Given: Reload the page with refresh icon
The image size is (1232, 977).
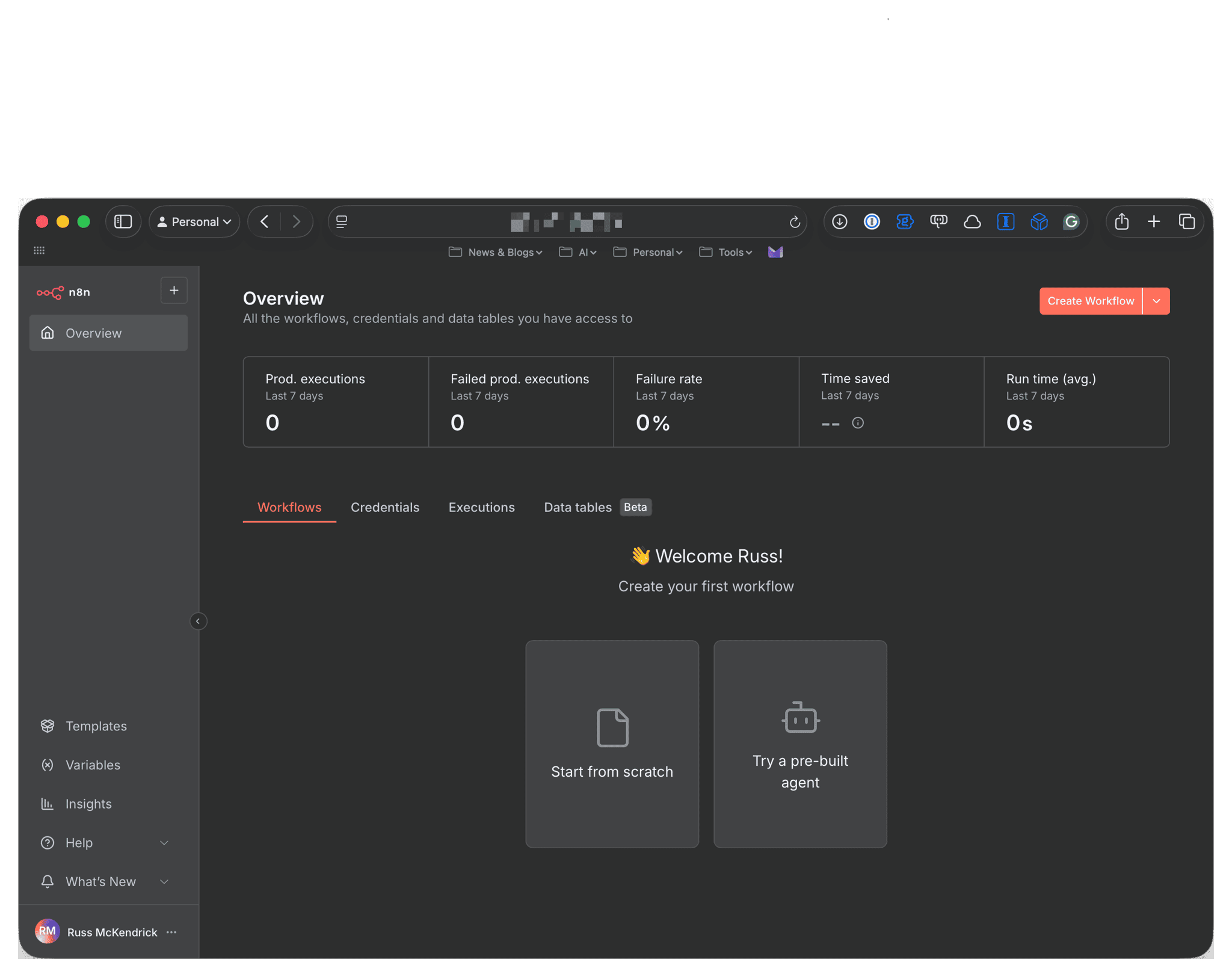Looking at the screenshot, I should (795, 222).
